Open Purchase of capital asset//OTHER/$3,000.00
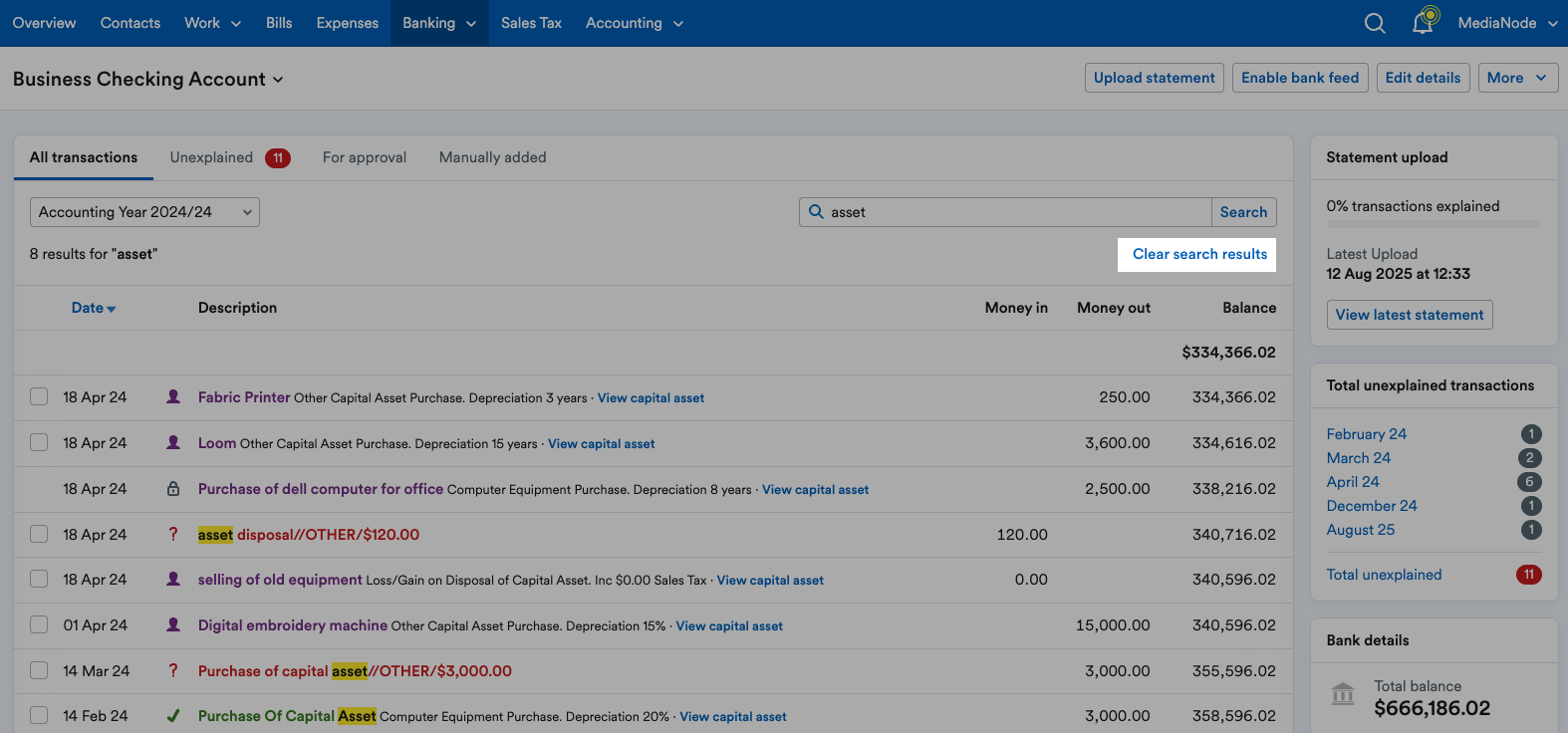The height and width of the screenshot is (733, 1568). click(355, 671)
